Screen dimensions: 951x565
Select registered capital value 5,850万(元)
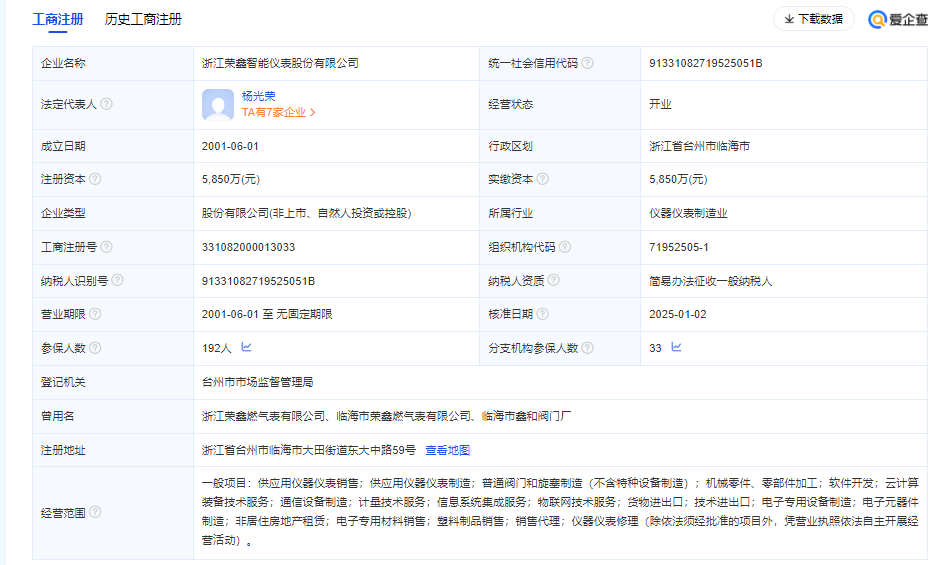click(x=230, y=179)
